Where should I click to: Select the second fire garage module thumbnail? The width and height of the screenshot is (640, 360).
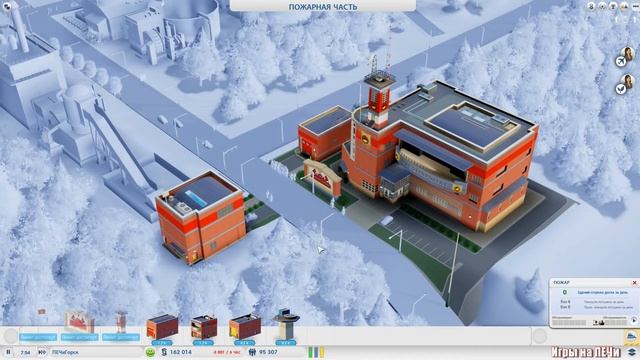pos(203,327)
